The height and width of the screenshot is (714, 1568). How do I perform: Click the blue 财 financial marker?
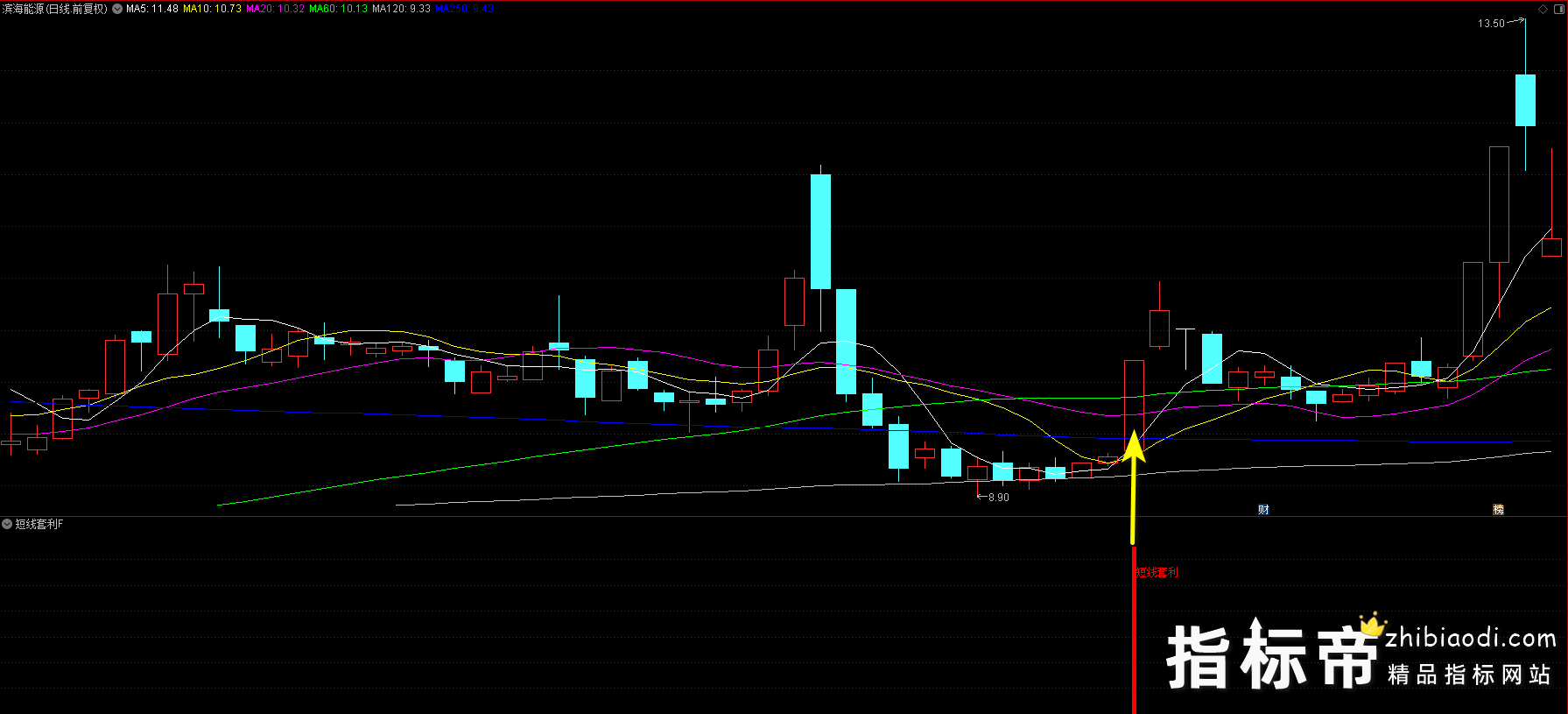point(1263,510)
